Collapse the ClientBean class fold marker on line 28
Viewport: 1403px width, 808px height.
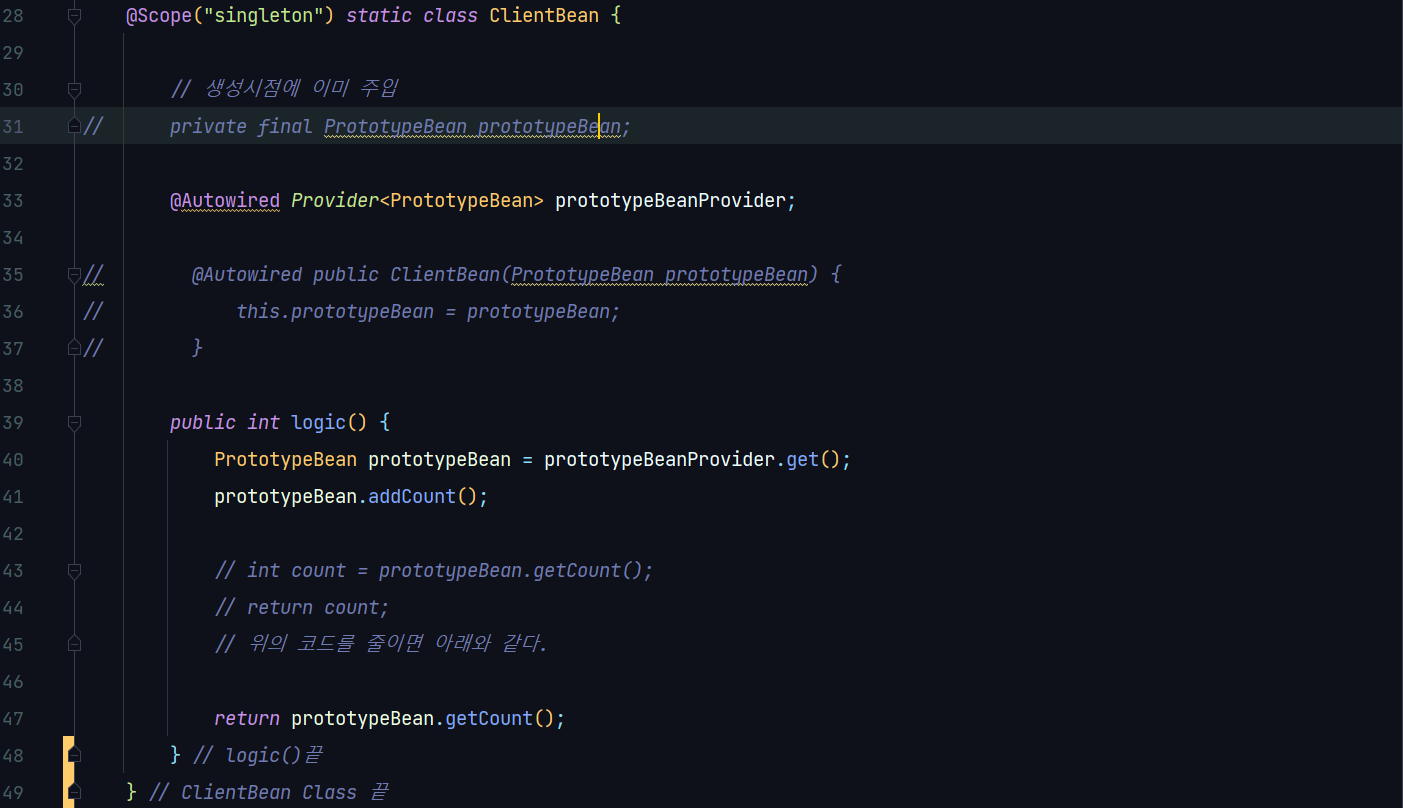[74, 16]
